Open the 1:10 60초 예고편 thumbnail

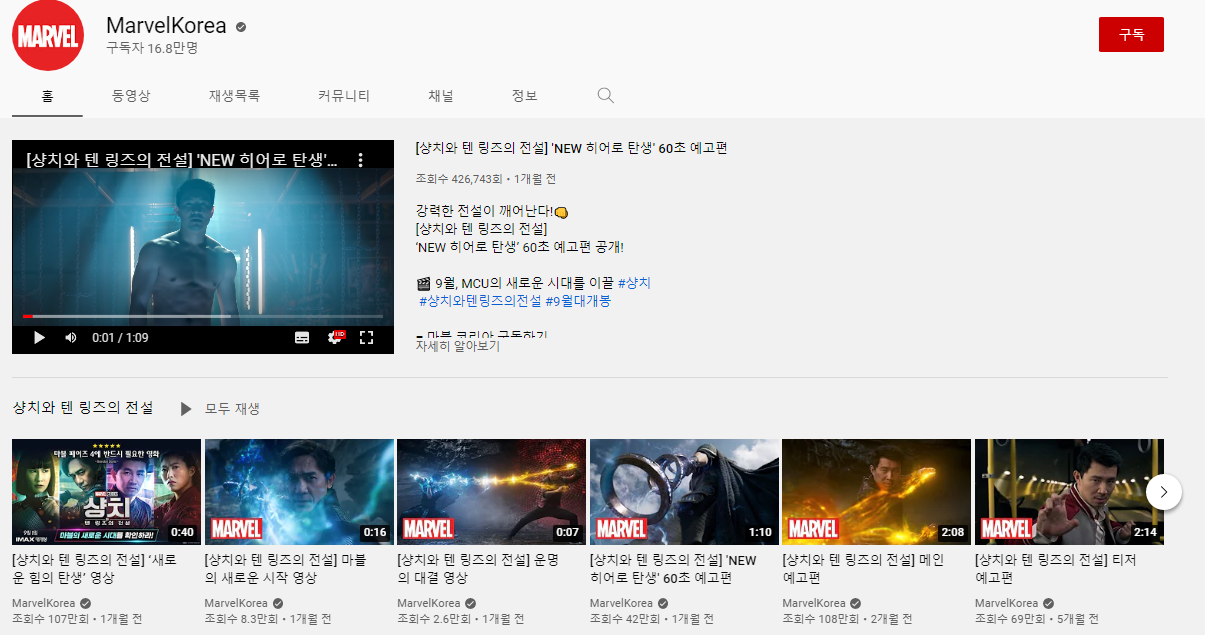click(x=684, y=492)
